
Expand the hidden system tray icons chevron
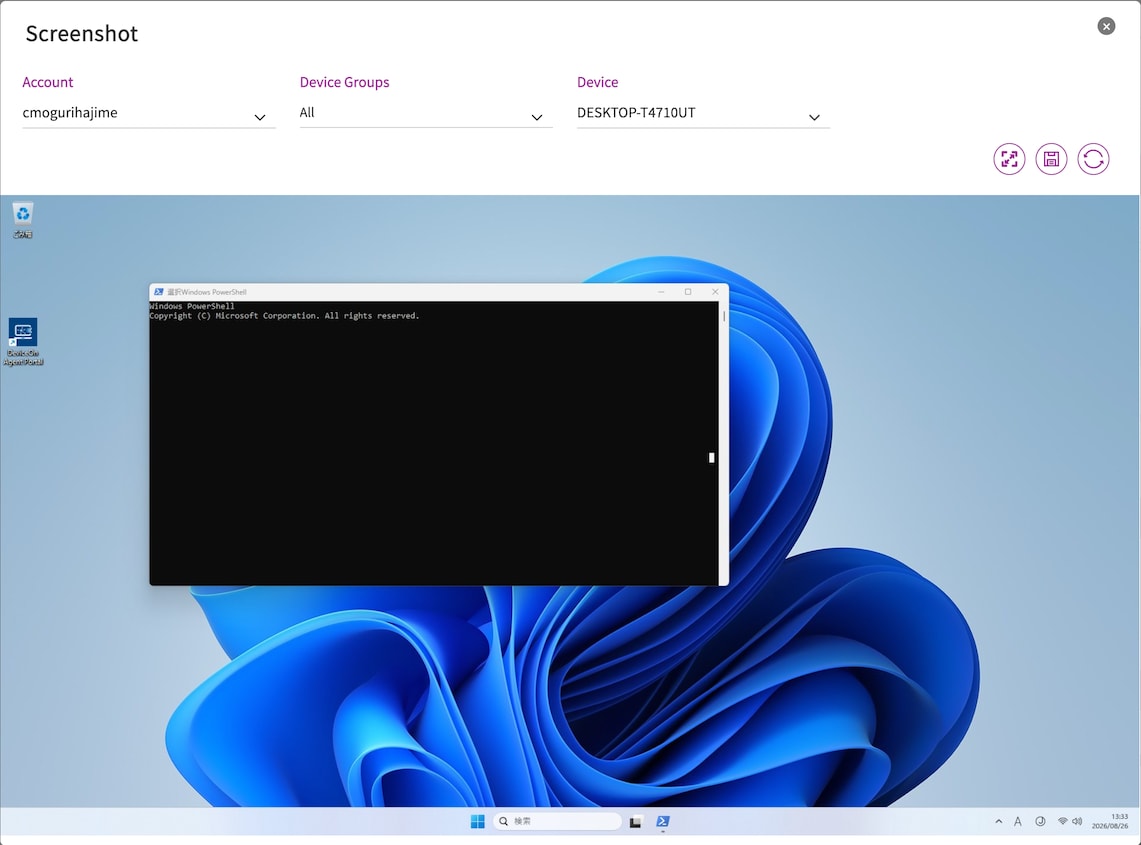(x=998, y=822)
